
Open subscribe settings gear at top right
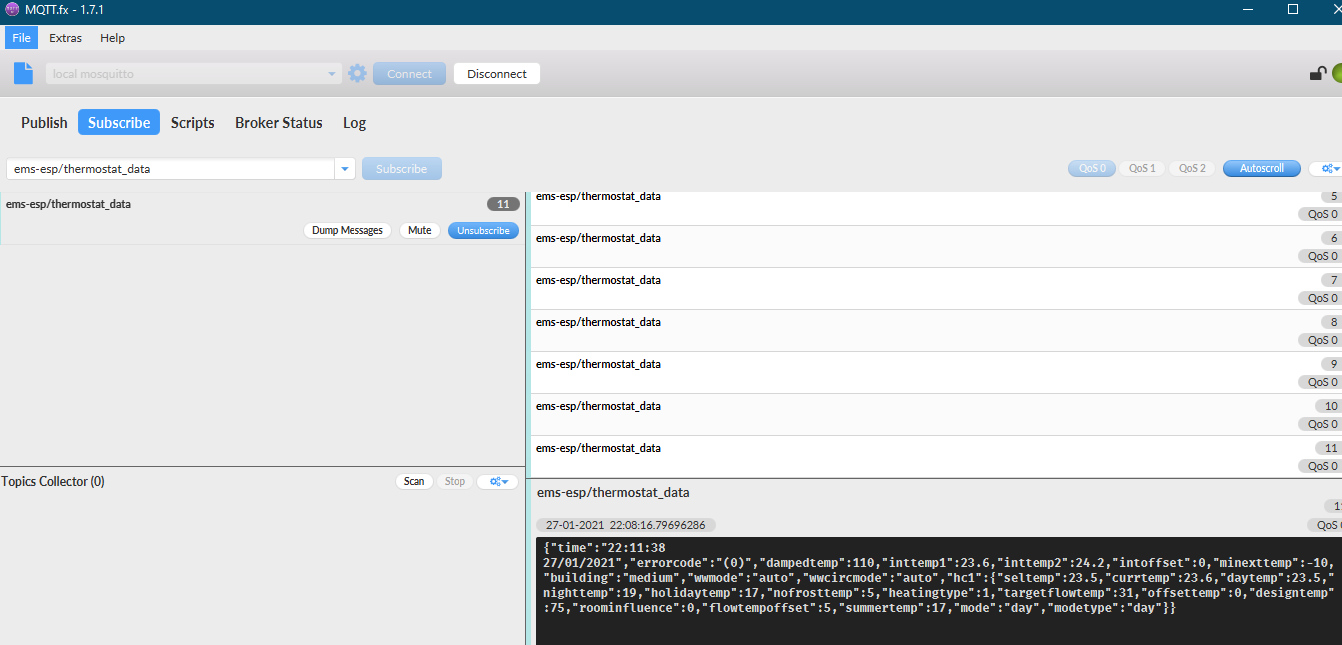(x=1326, y=169)
